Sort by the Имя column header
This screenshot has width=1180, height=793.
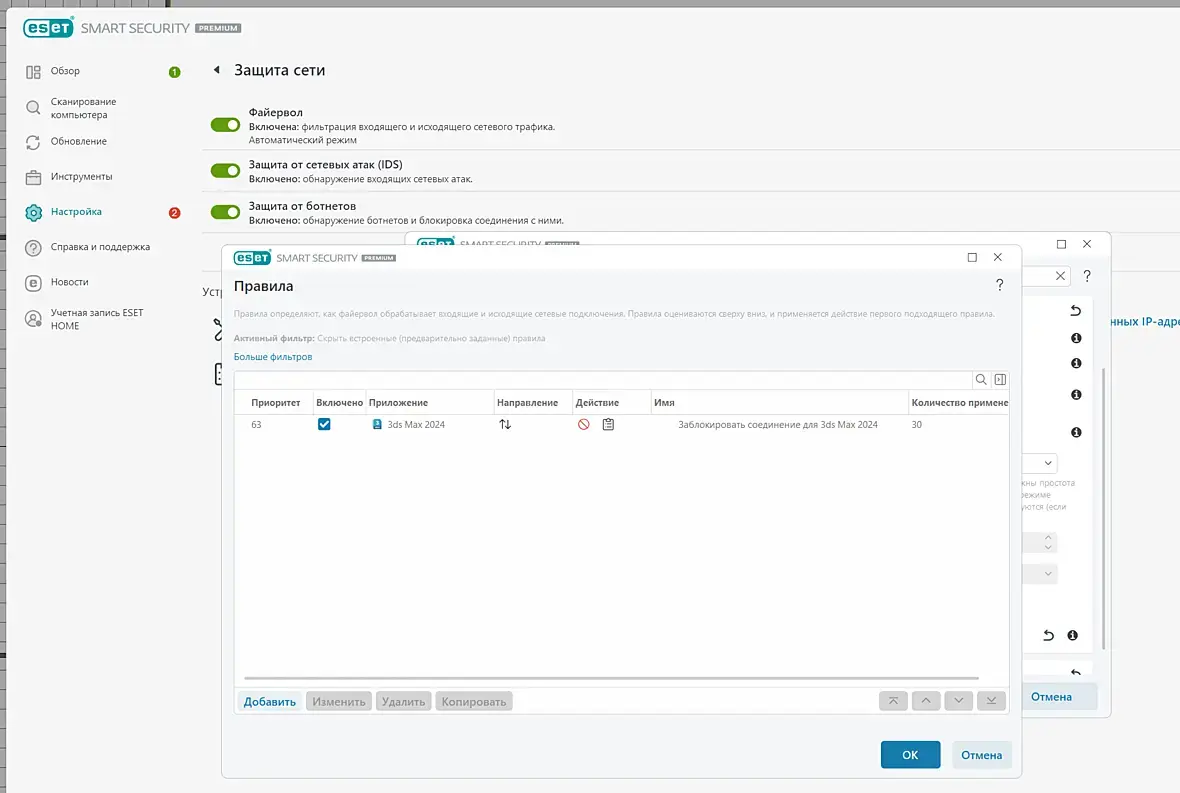click(x=665, y=403)
